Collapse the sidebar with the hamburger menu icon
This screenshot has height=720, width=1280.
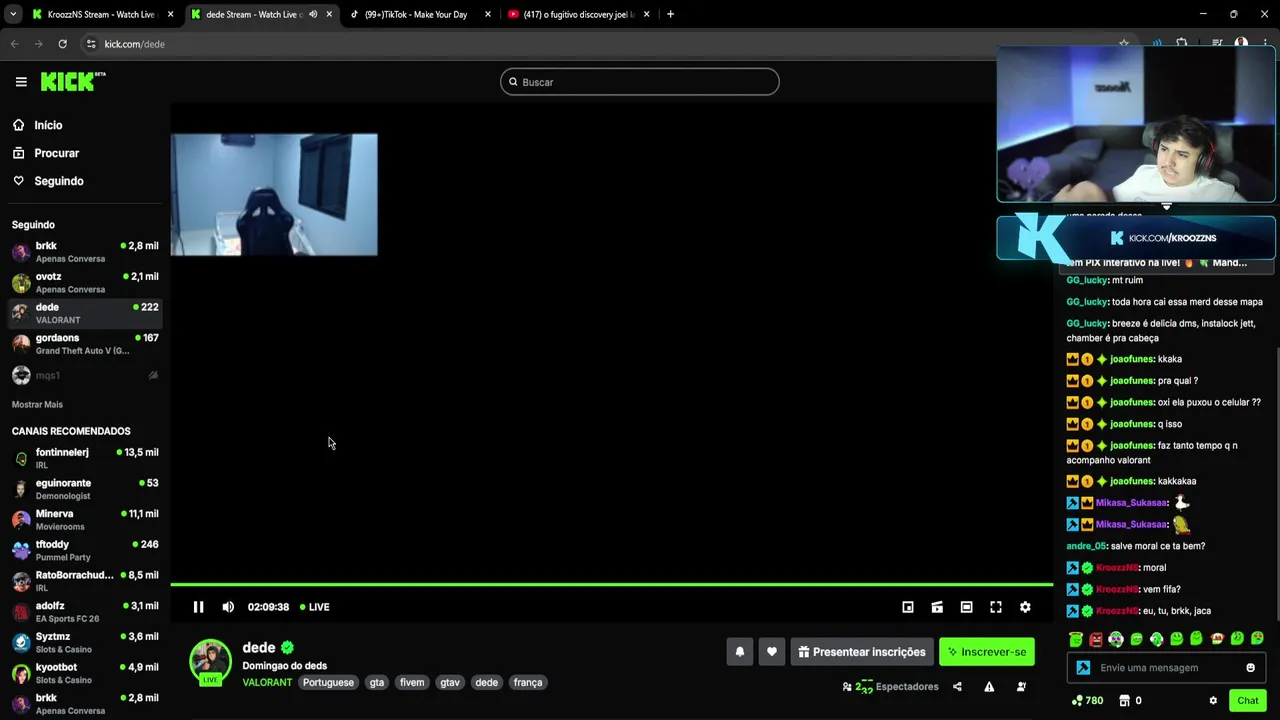[21, 82]
